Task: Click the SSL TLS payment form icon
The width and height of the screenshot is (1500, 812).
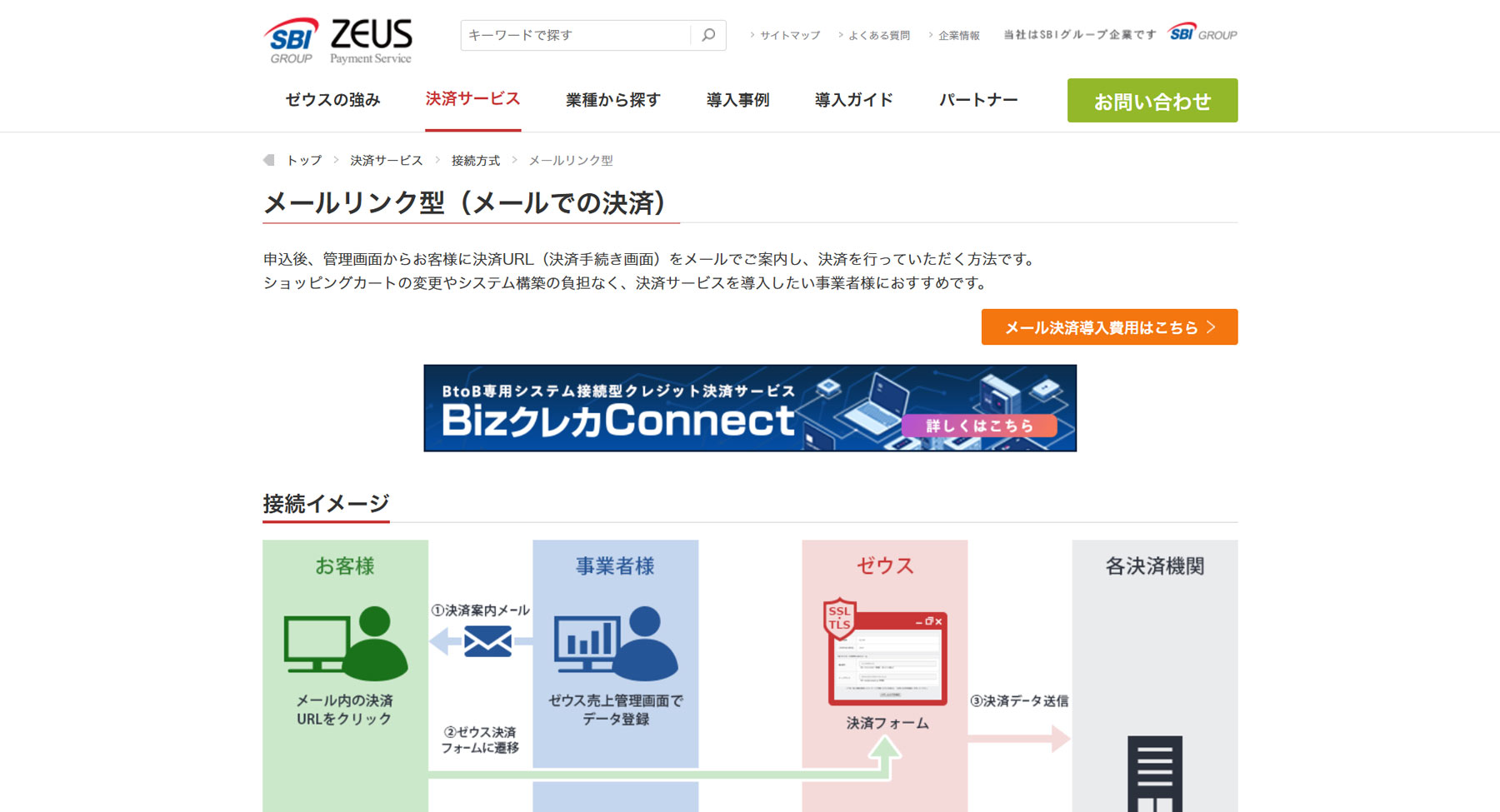Action: [x=885, y=650]
